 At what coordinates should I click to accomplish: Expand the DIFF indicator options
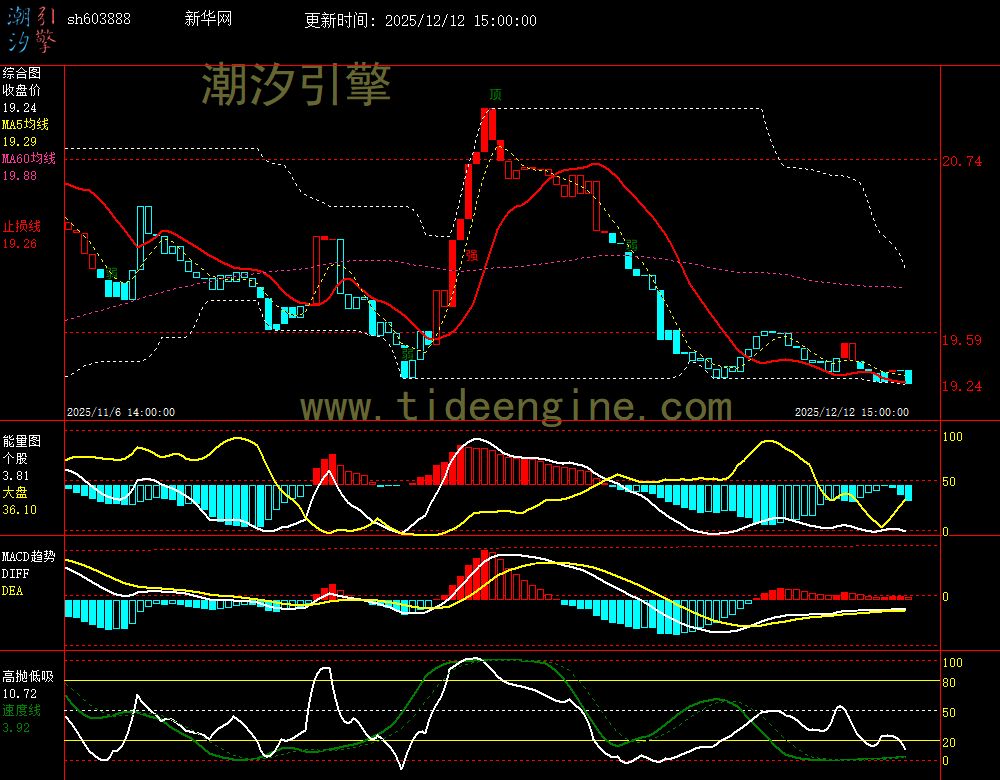tap(16, 574)
